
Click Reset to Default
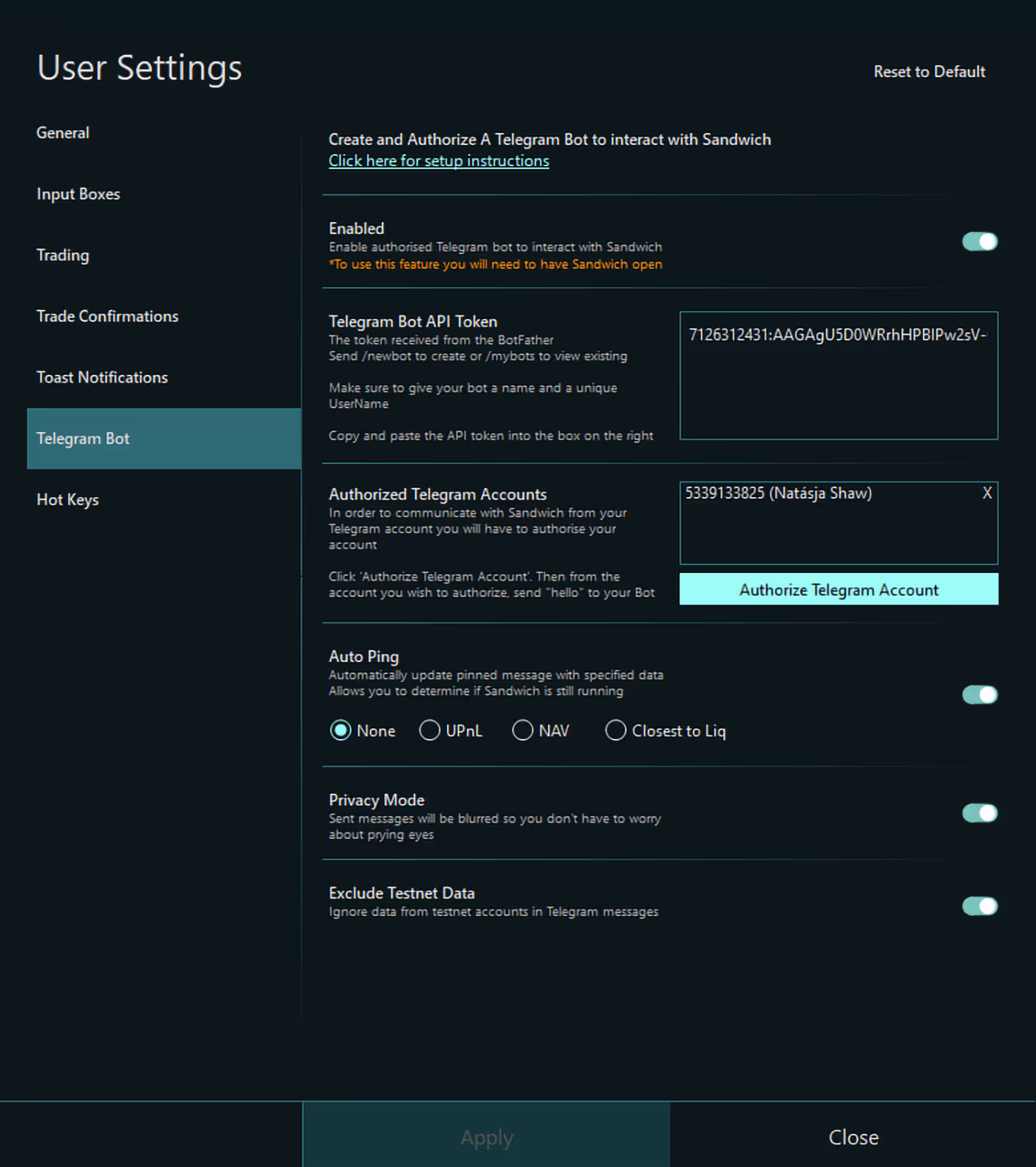[x=929, y=71]
